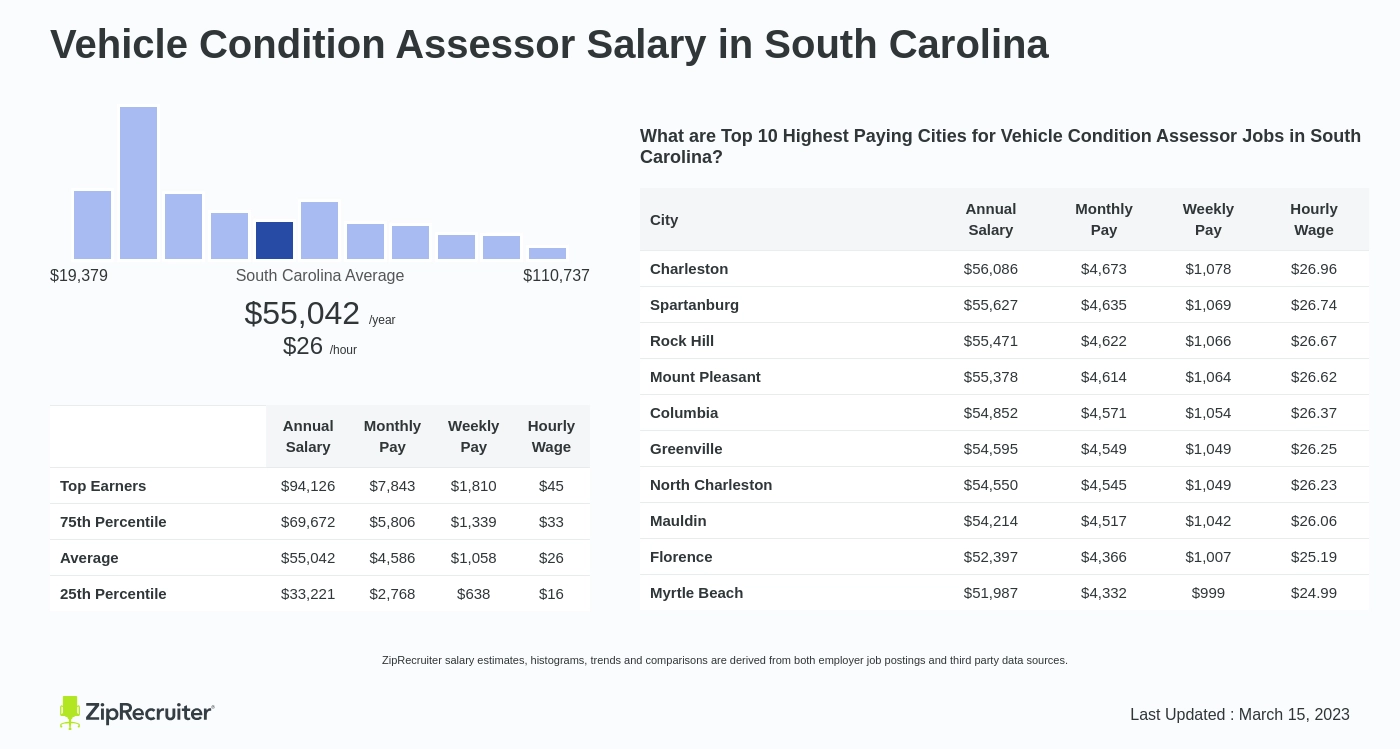Image resolution: width=1400 pixels, height=749 pixels.
Task: Click the South Carolina Average label
Action: 320,276
